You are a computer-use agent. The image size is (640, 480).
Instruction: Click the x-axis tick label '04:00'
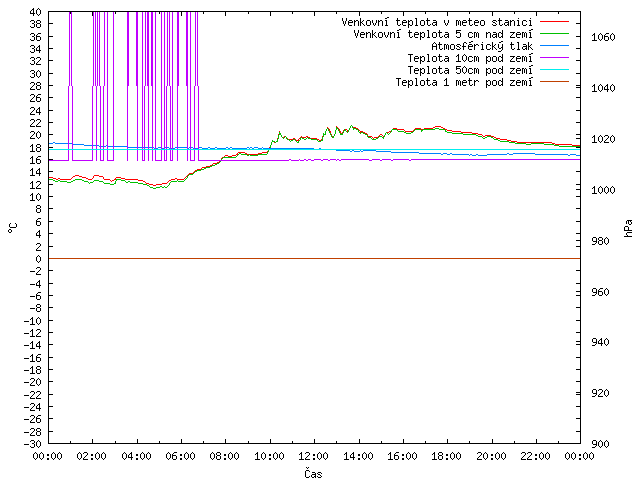click(136, 456)
